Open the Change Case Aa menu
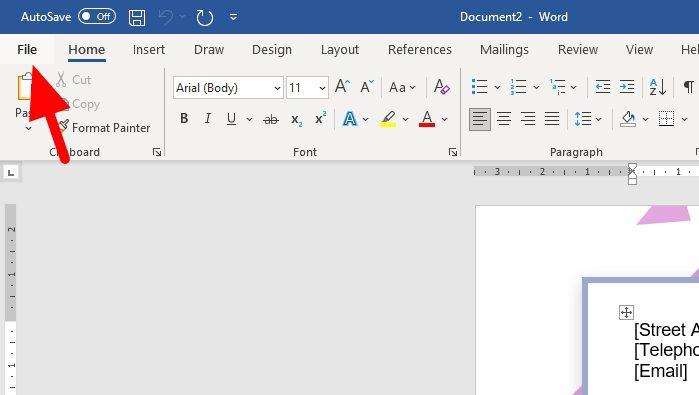Image resolution: width=699 pixels, height=395 pixels. pos(402,87)
